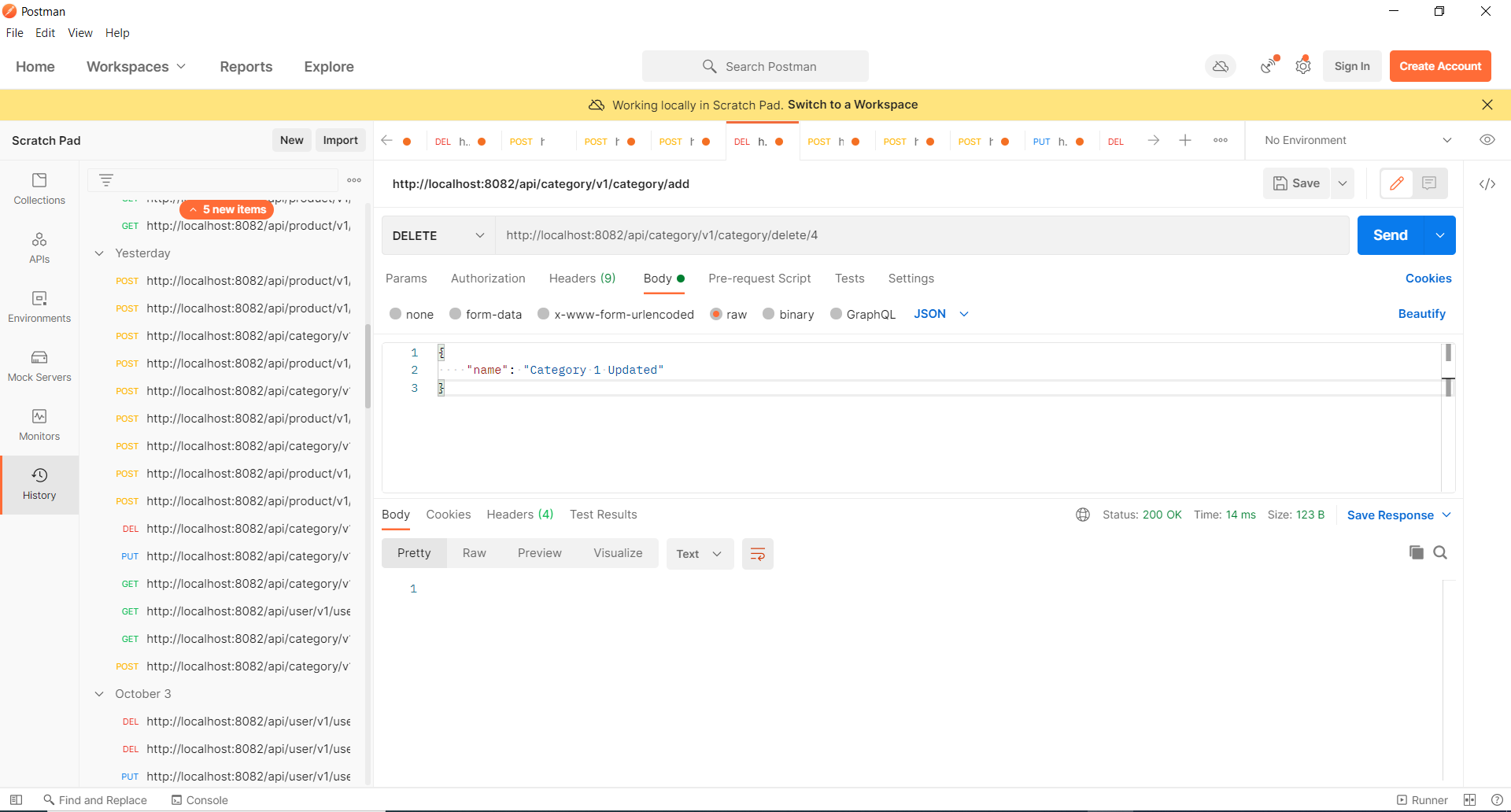Open tab options three-dot menu
Image resolution: width=1511 pixels, height=812 pixels.
(1221, 140)
